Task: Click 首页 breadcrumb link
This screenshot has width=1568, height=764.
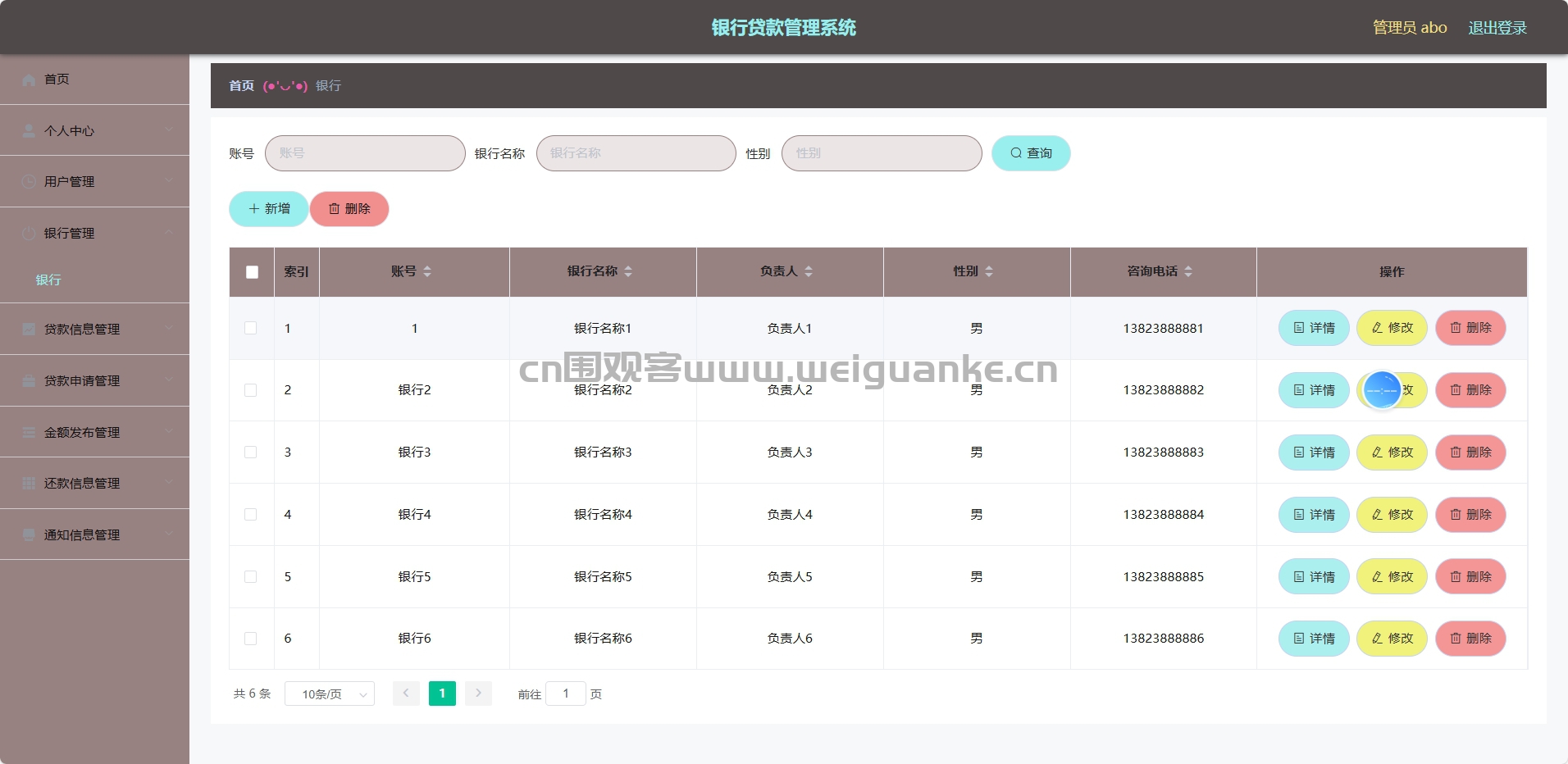Action: [x=242, y=86]
